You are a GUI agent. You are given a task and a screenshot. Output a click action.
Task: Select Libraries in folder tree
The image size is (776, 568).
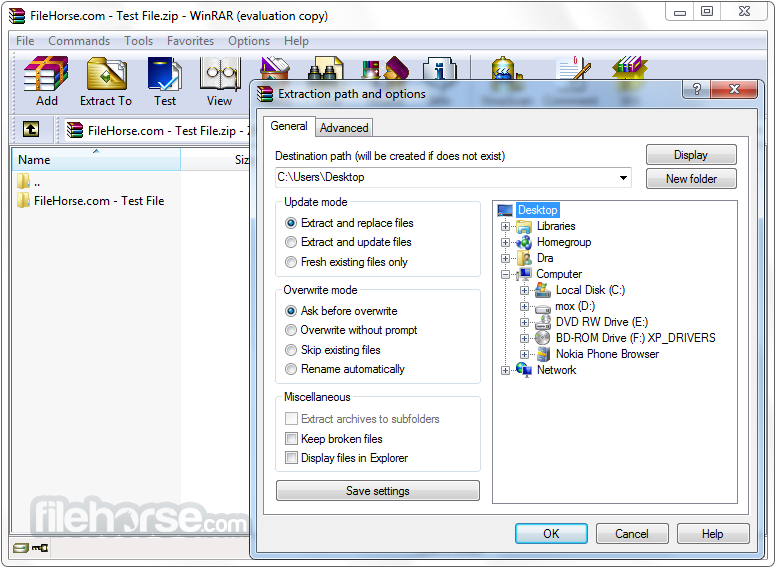pos(556,226)
